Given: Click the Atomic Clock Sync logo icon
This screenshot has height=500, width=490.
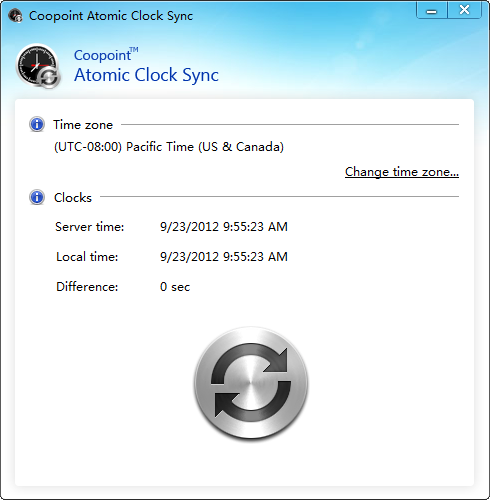Looking at the screenshot, I should click(x=38, y=66).
